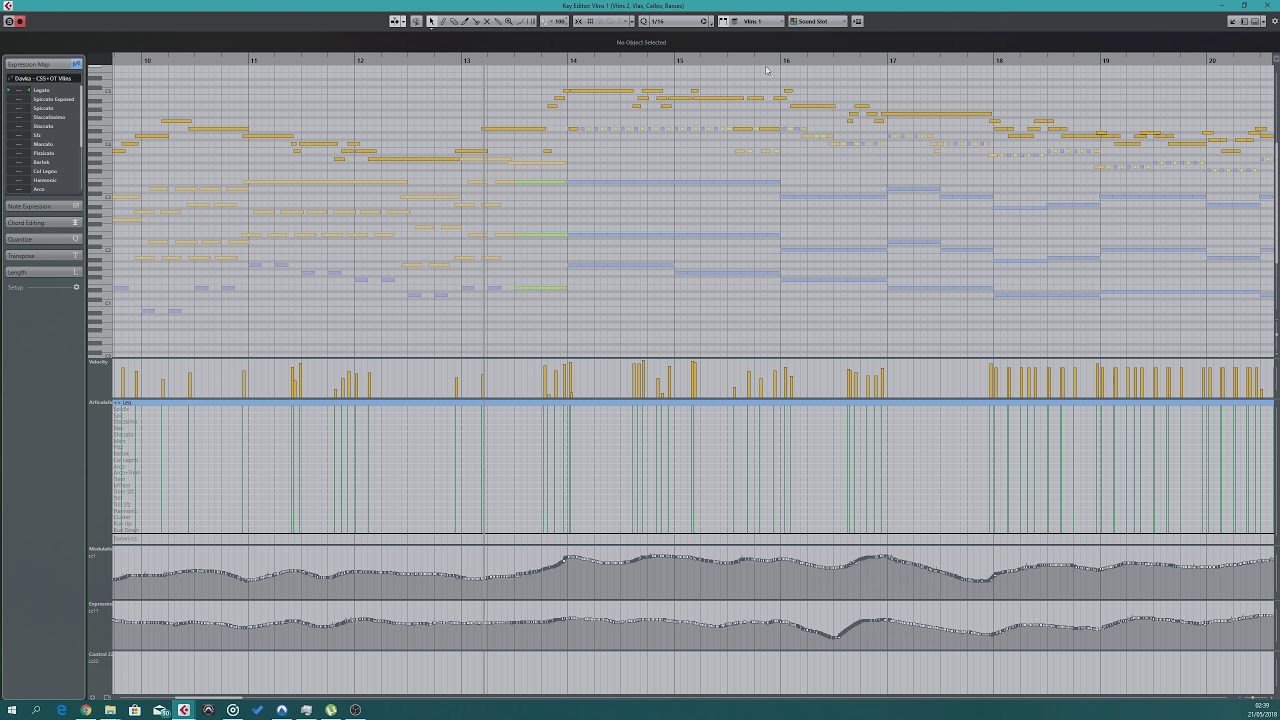The height and width of the screenshot is (720, 1280).
Task: Open the insert velocity dropdown
Action: (x=555, y=21)
